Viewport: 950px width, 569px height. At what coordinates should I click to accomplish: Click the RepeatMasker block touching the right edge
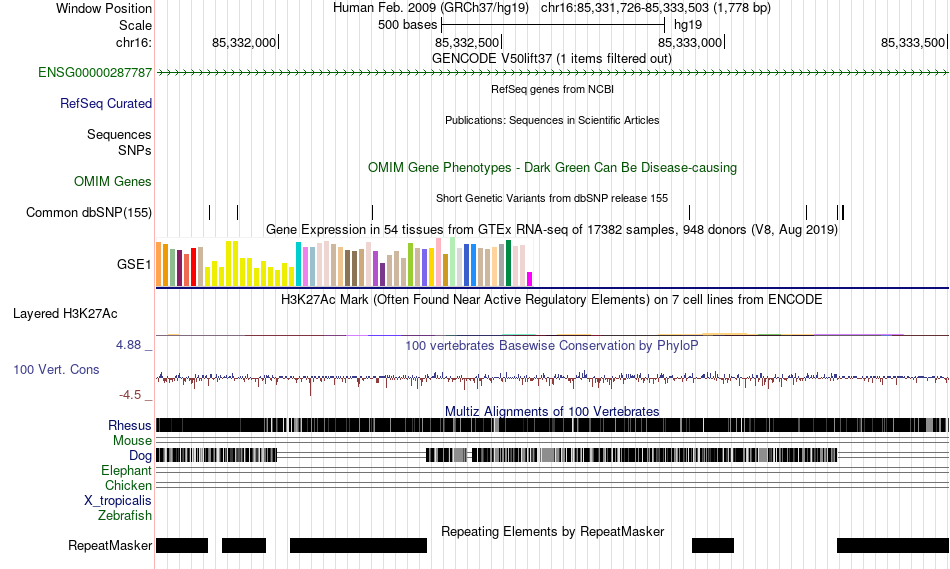click(893, 545)
